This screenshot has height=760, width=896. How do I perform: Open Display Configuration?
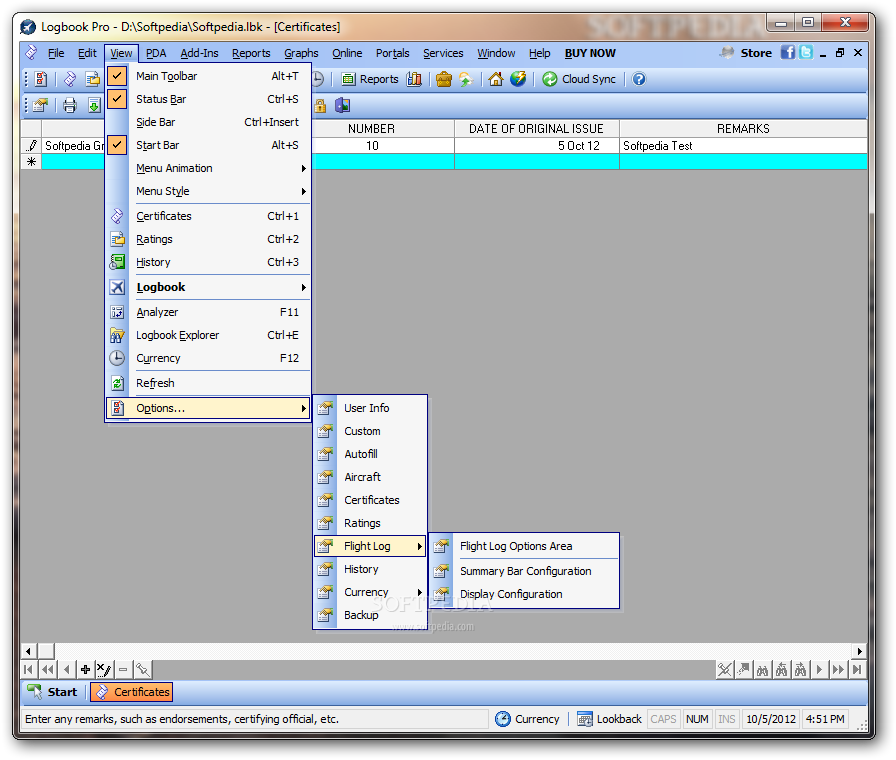click(524, 594)
